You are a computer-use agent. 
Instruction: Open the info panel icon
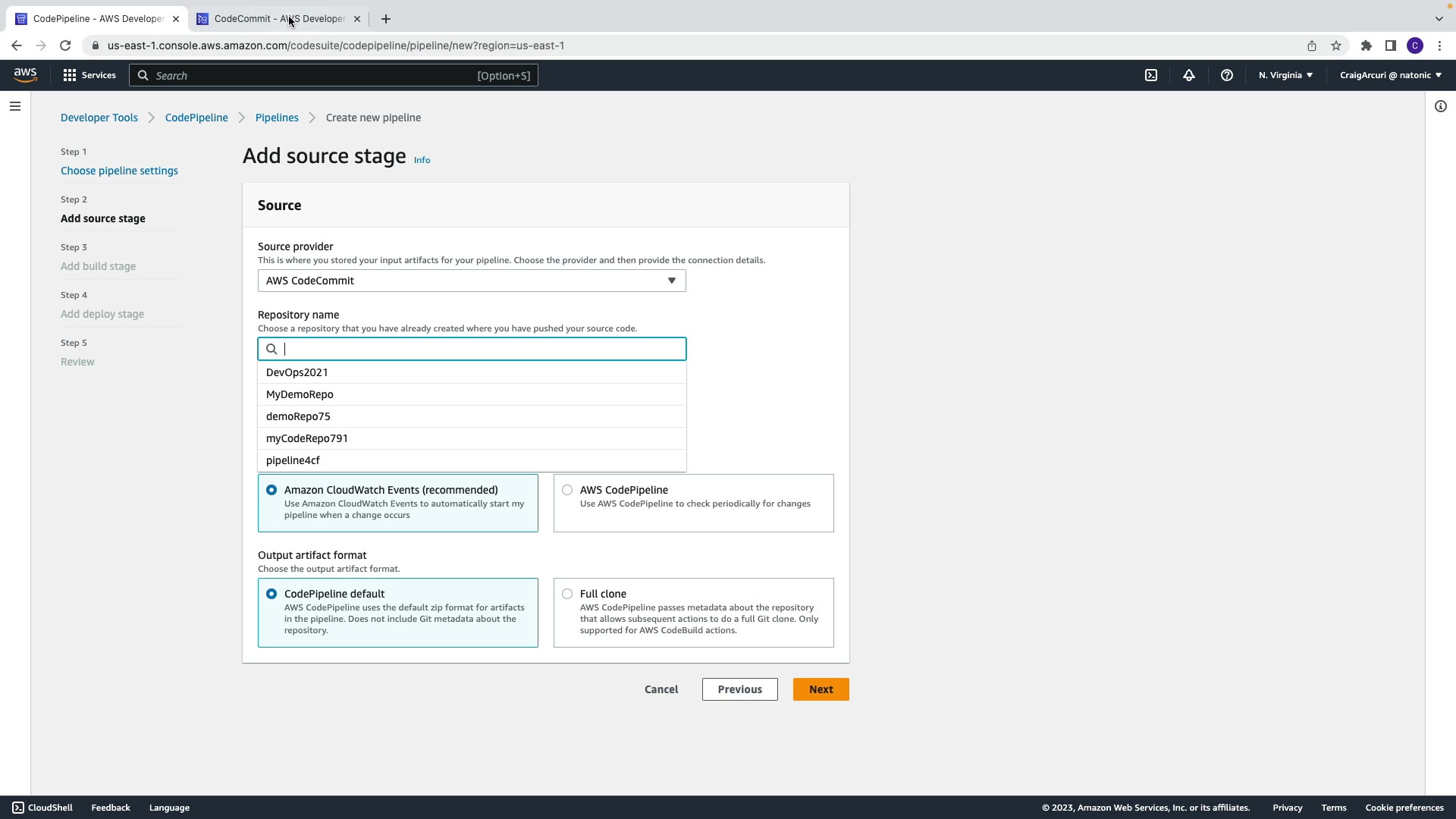point(1440,106)
